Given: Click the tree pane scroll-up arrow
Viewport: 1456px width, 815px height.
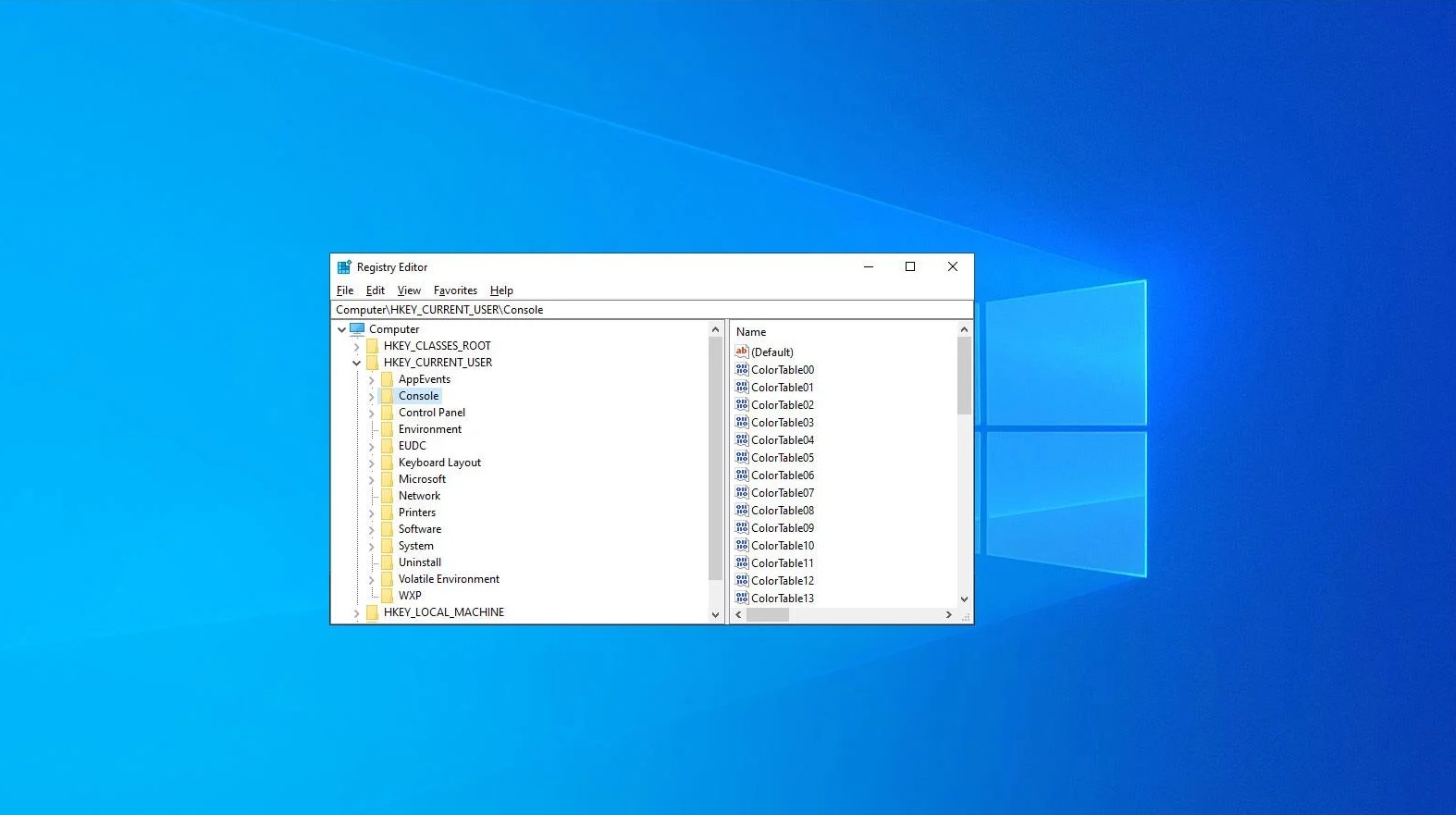Looking at the screenshot, I should pos(715,329).
